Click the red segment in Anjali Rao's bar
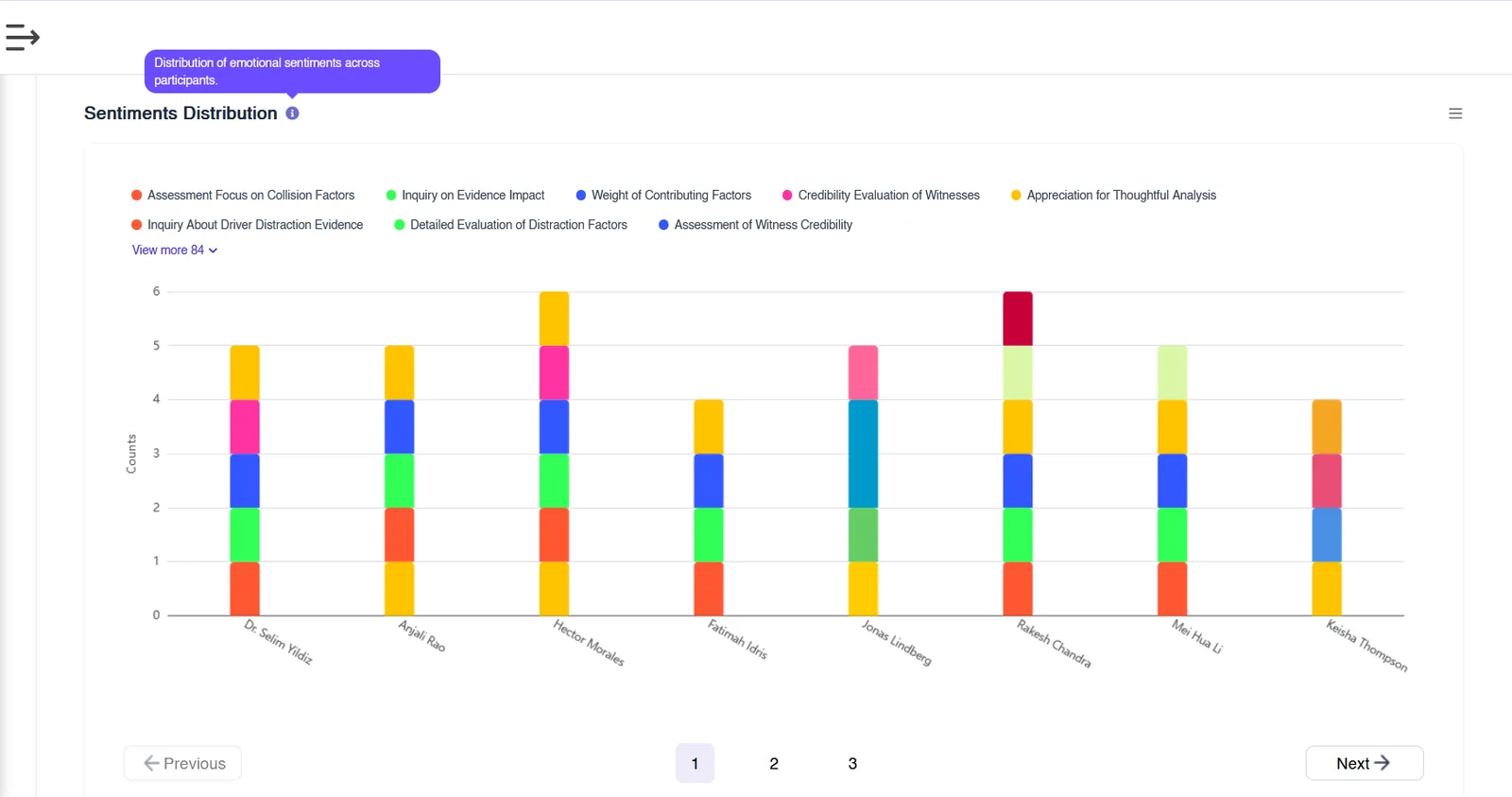Viewport: 1512px width, 797px height. point(399,535)
